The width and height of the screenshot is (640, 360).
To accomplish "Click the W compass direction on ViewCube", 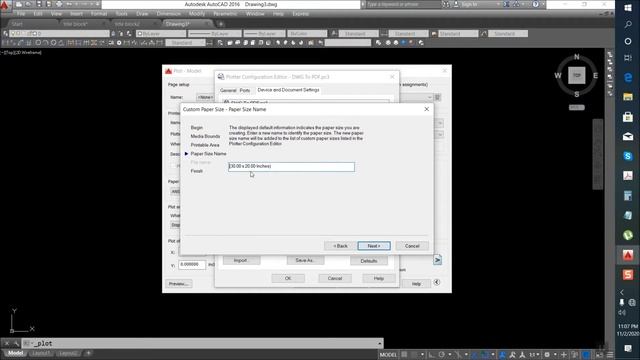I will point(558,76).
